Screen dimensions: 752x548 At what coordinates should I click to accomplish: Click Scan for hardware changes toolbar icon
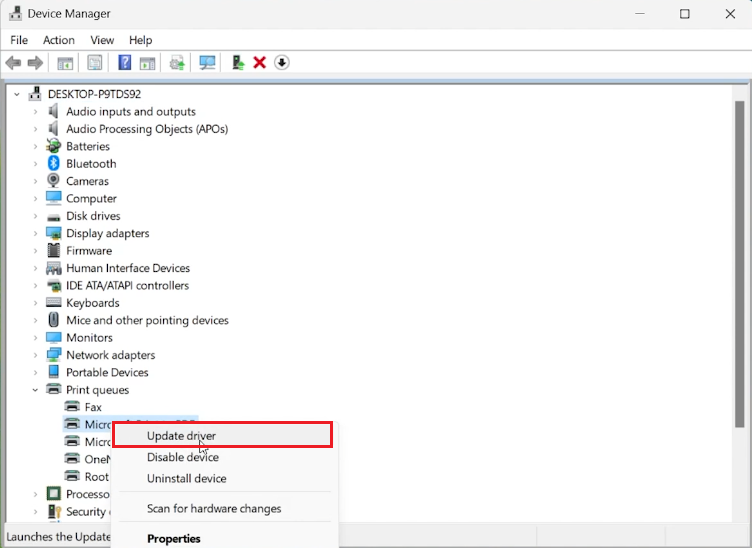point(208,63)
